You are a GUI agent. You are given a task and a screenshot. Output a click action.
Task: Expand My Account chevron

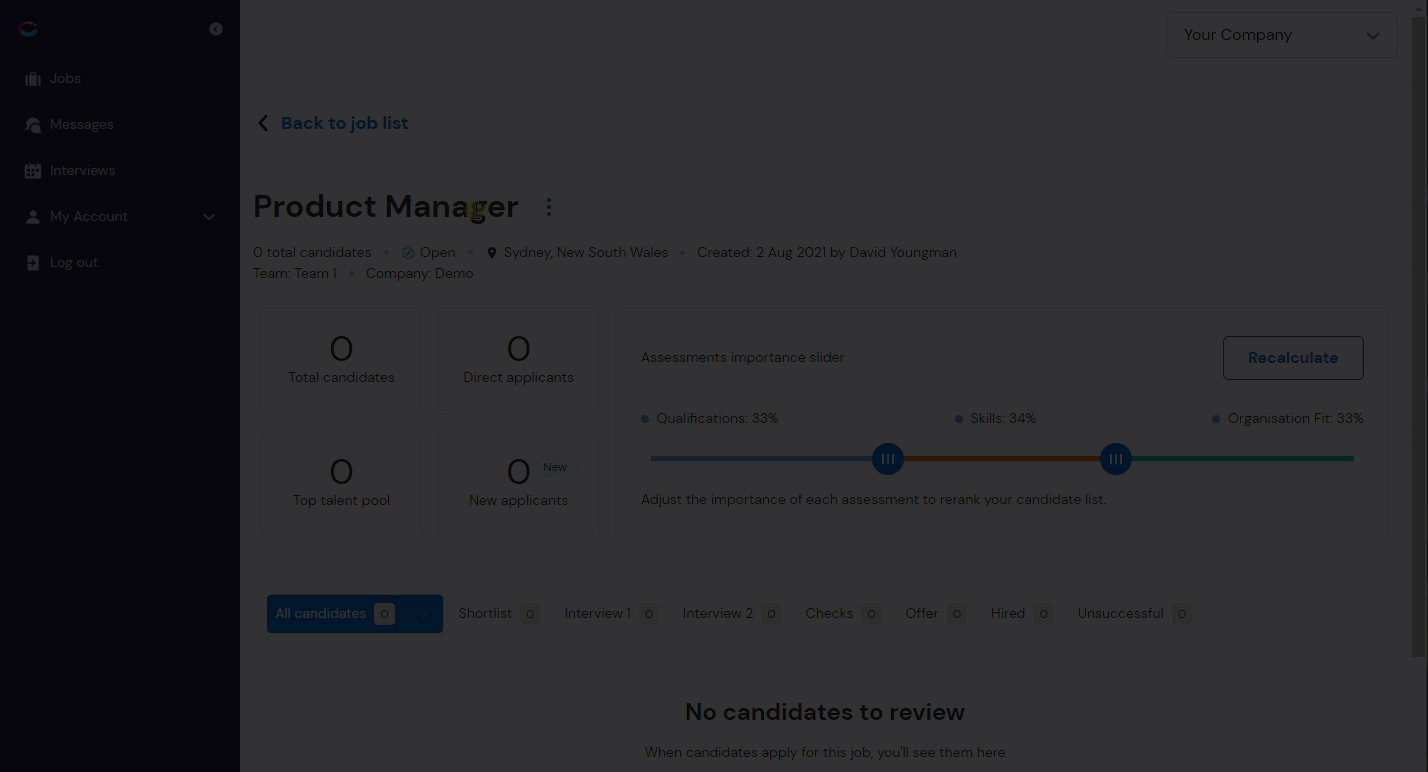209,217
